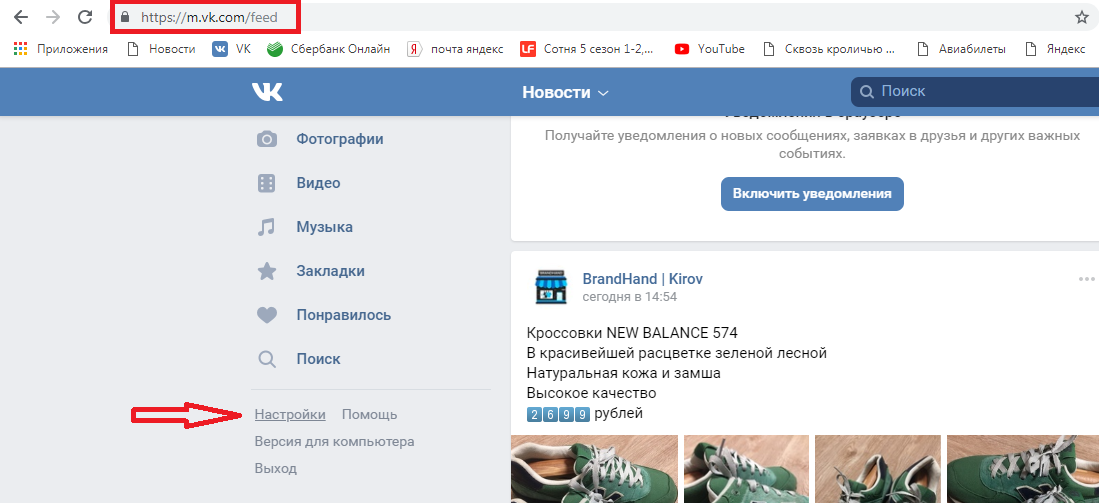Open Видео in the sidebar

pos(318,184)
